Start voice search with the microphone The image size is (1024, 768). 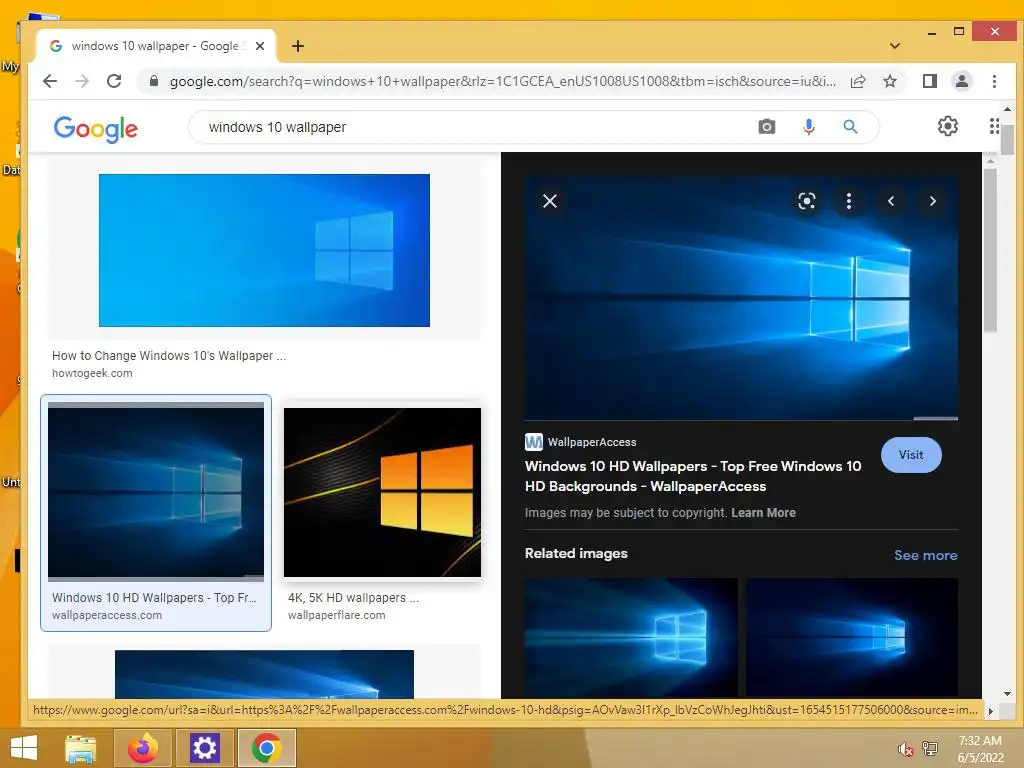(808, 127)
